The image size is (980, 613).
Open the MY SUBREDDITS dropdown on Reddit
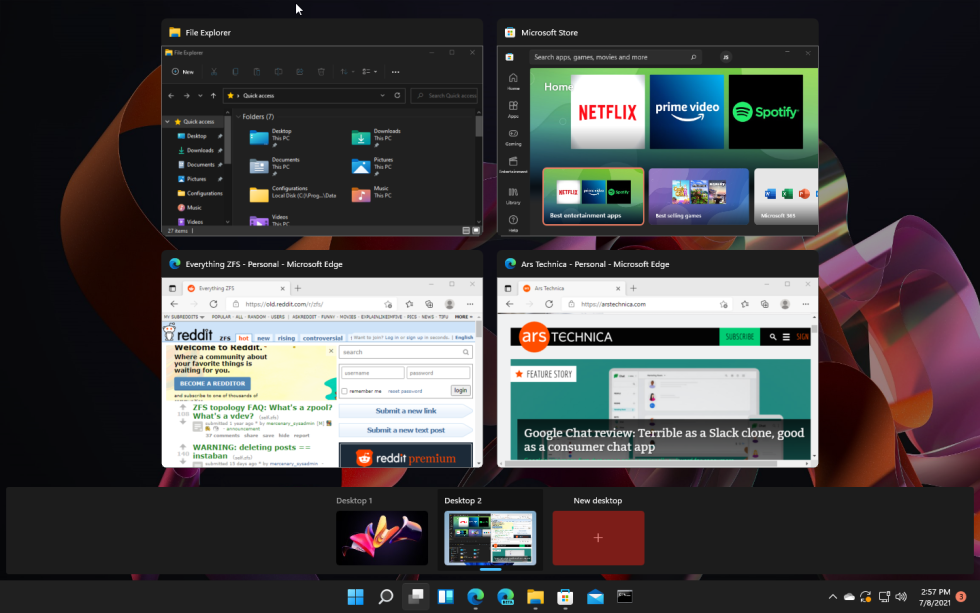pyautogui.click(x=182, y=316)
